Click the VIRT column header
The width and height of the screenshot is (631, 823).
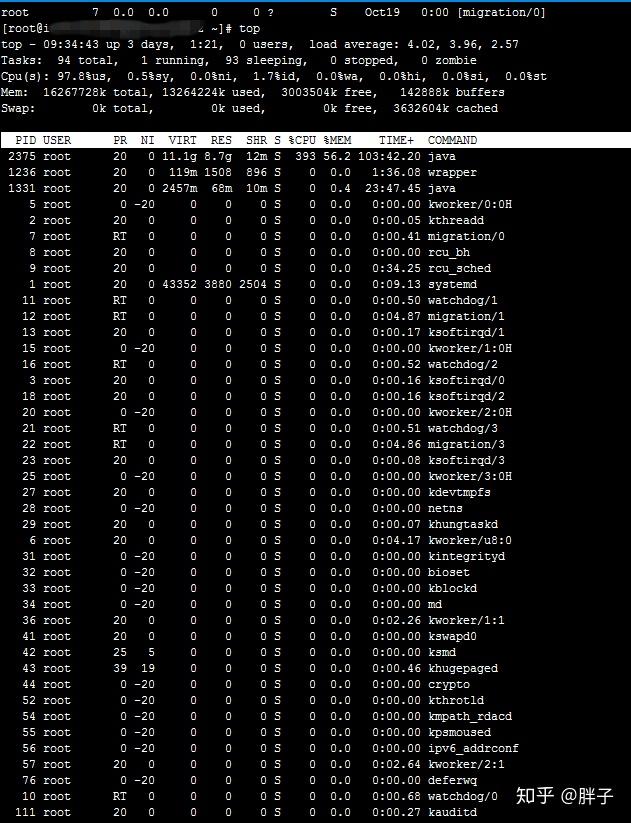tap(182, 140)
